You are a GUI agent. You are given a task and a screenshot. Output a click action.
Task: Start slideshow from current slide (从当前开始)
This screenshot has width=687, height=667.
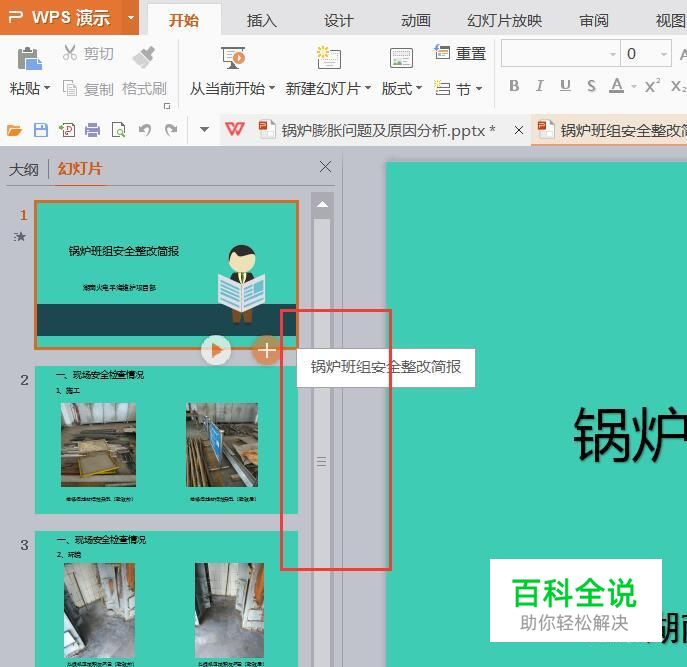(x=233, y=58)
